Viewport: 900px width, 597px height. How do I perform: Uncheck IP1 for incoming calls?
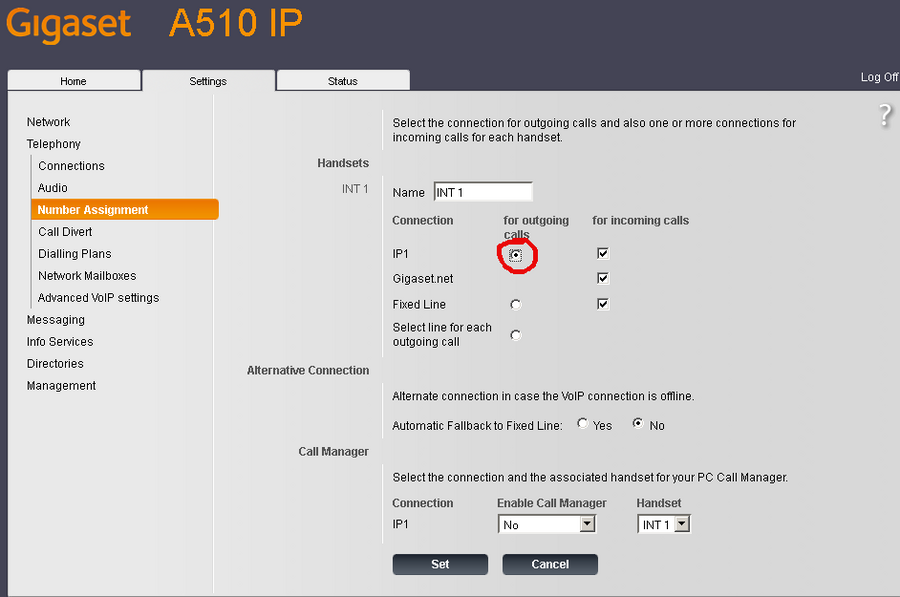603,254
